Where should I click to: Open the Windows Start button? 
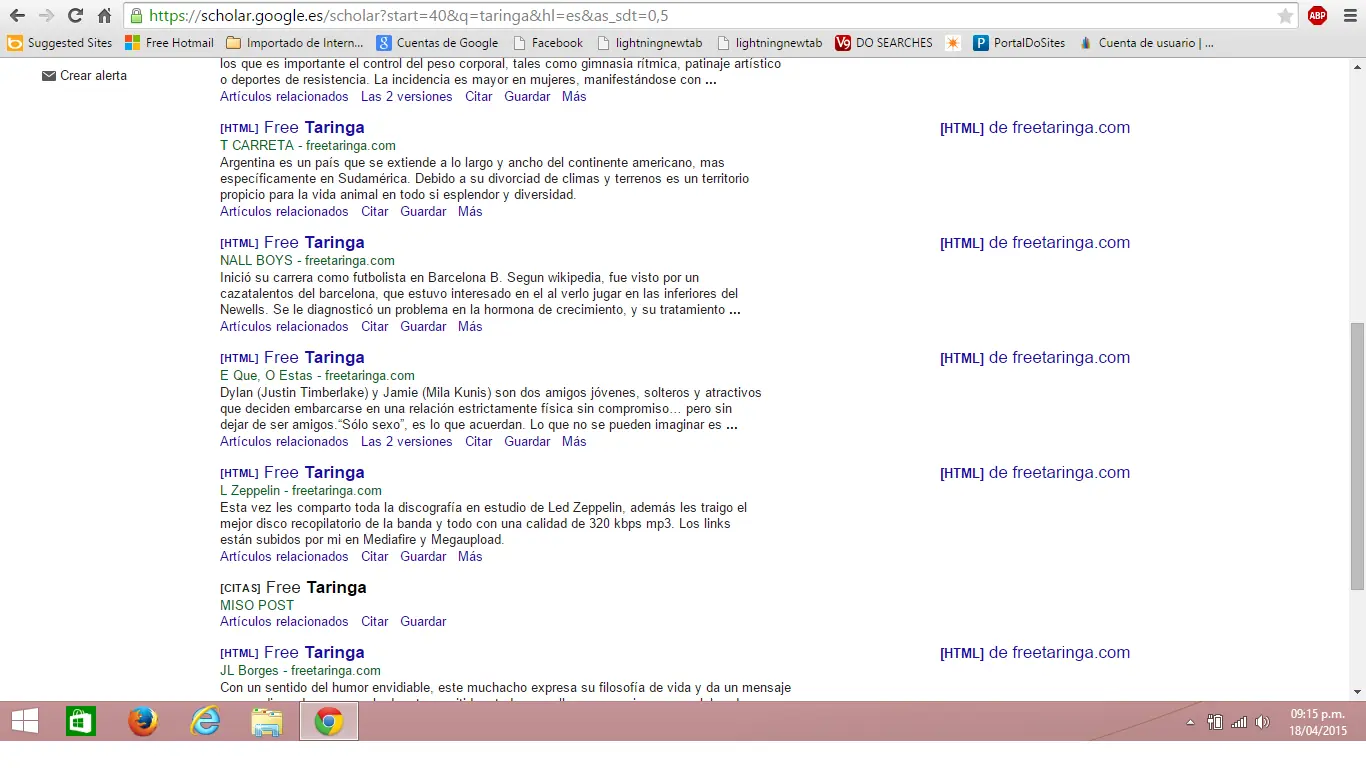click(x=25, y=721)
